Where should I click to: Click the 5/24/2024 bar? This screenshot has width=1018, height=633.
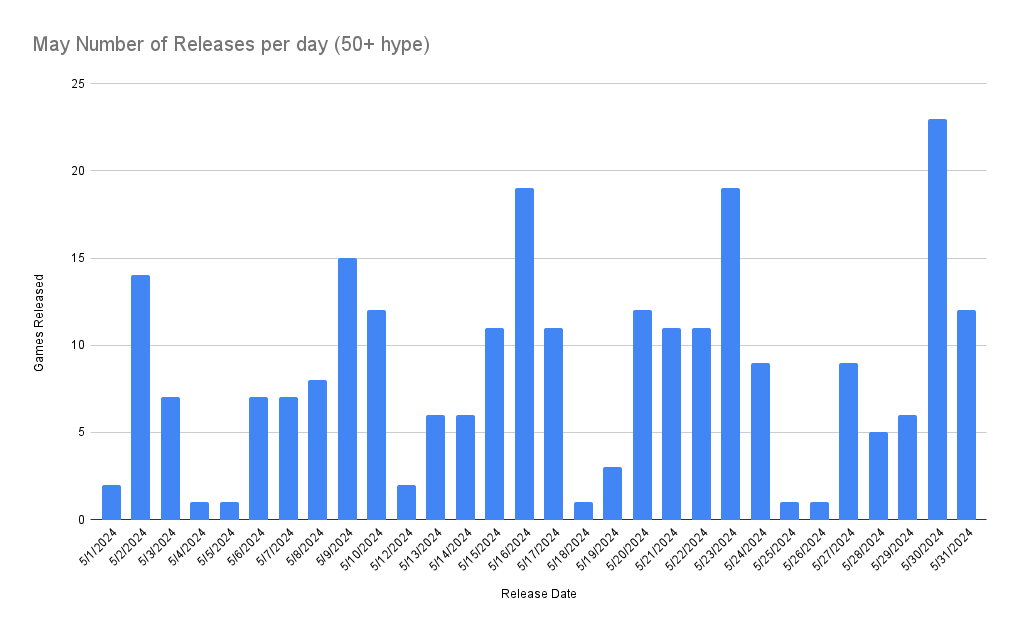(x=760, y=441)
